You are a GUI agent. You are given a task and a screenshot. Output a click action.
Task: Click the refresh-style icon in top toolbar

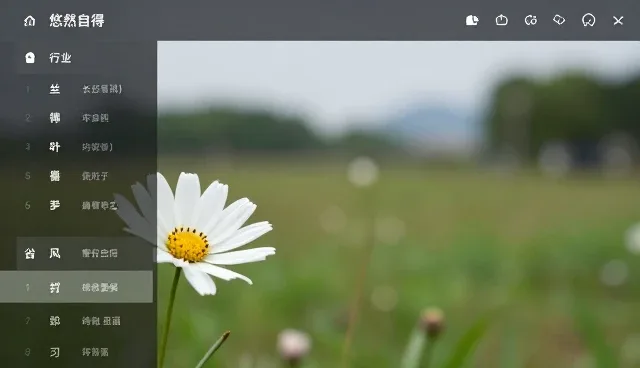(x=531, y=20)
